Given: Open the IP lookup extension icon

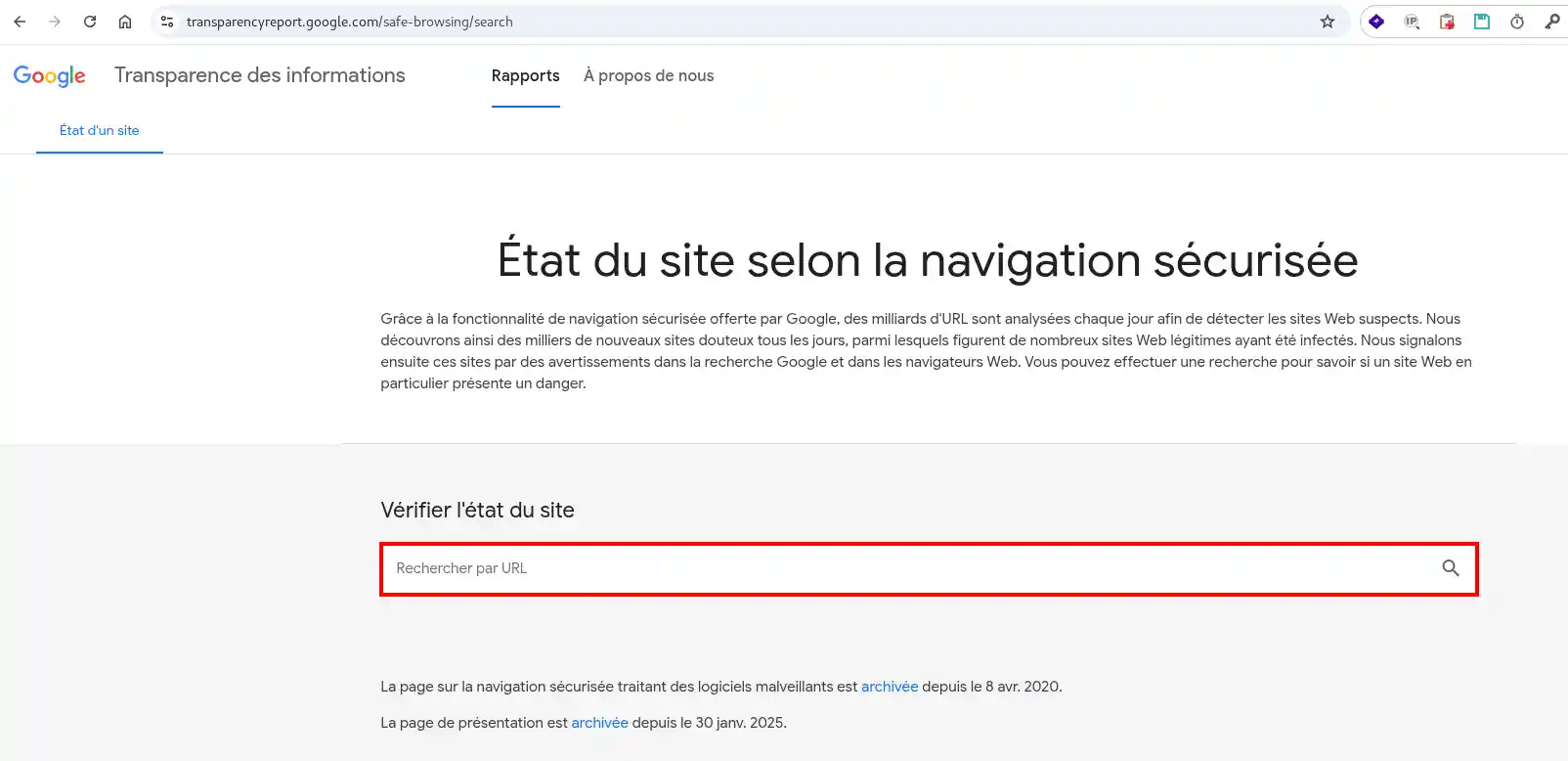Looking at the screenshot, I should [1412, 22].
